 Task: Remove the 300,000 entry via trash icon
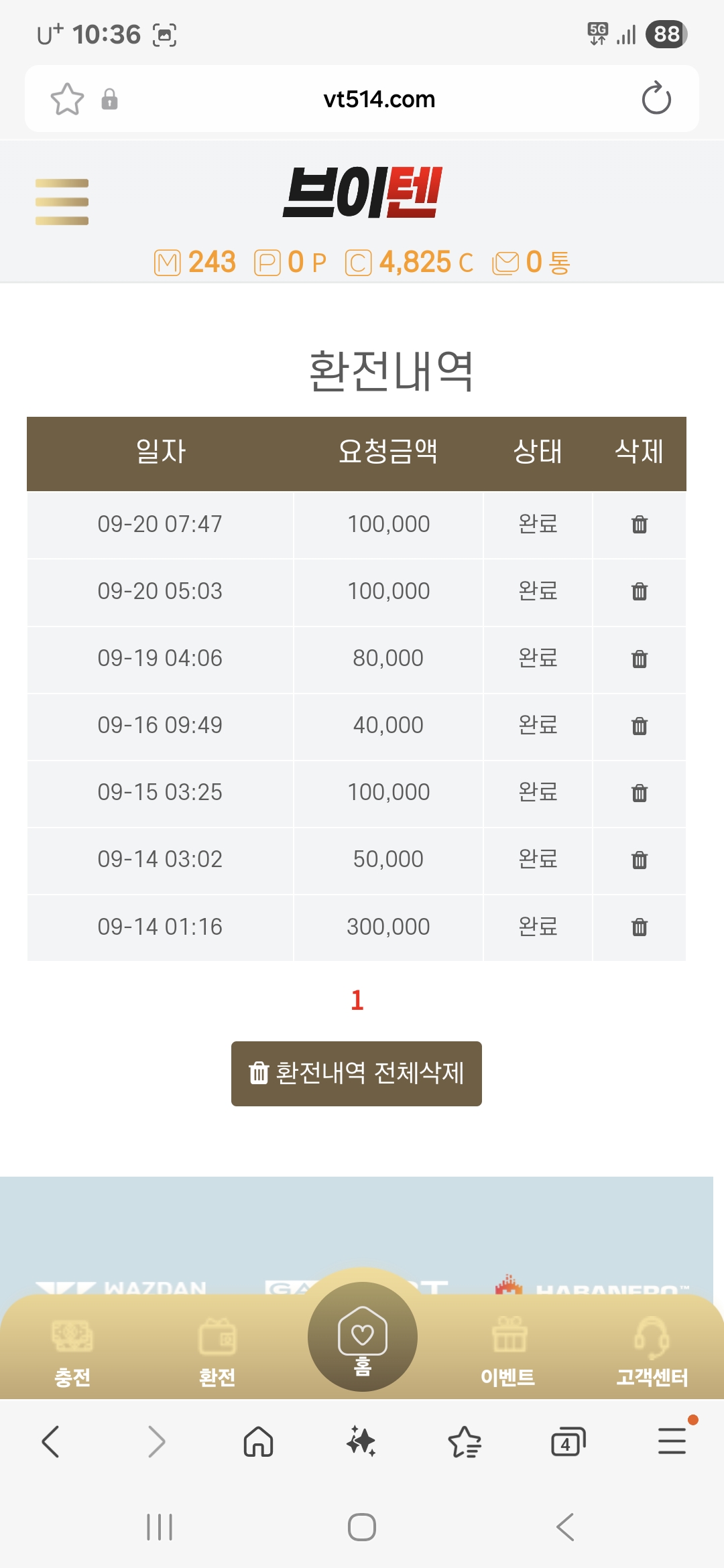(640, 927)
